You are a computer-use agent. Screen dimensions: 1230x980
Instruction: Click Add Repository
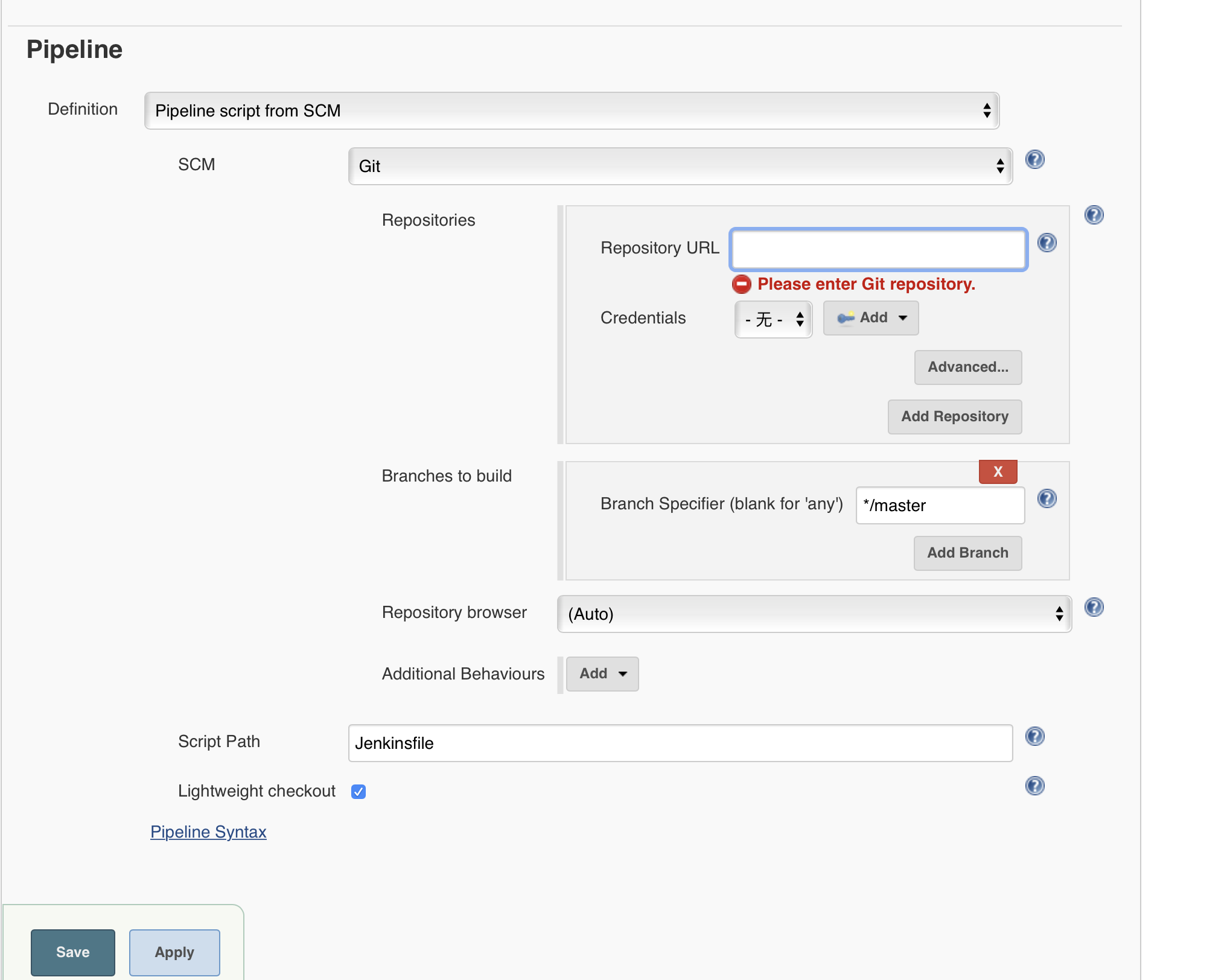(954, 416)
